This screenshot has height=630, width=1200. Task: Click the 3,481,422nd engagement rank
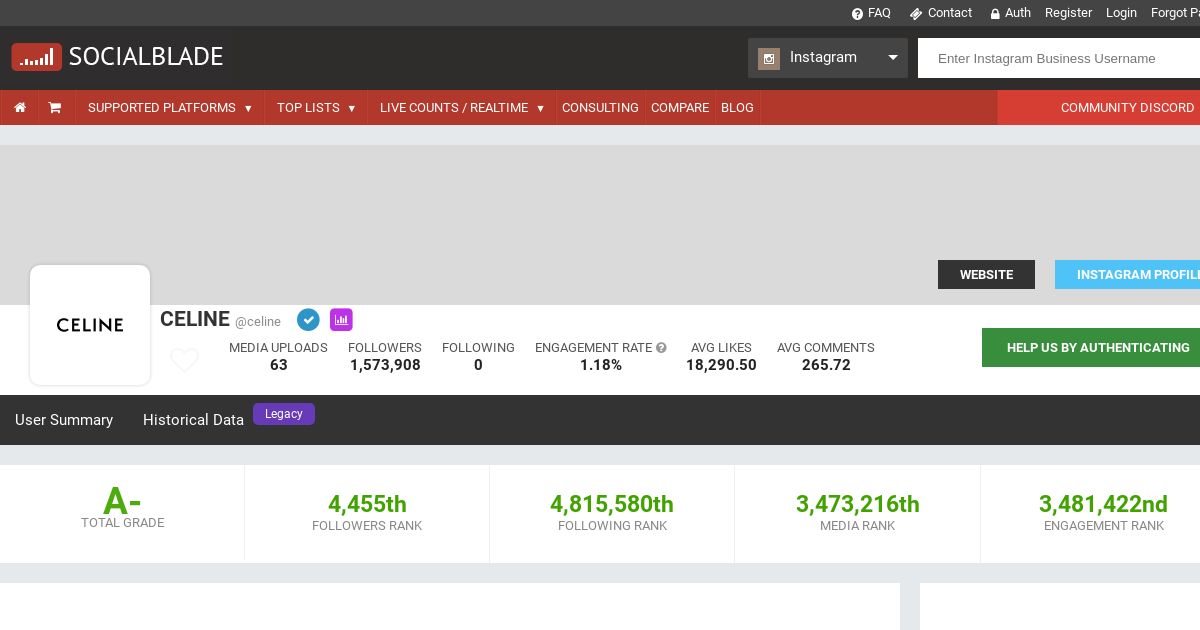(1103, 504)
